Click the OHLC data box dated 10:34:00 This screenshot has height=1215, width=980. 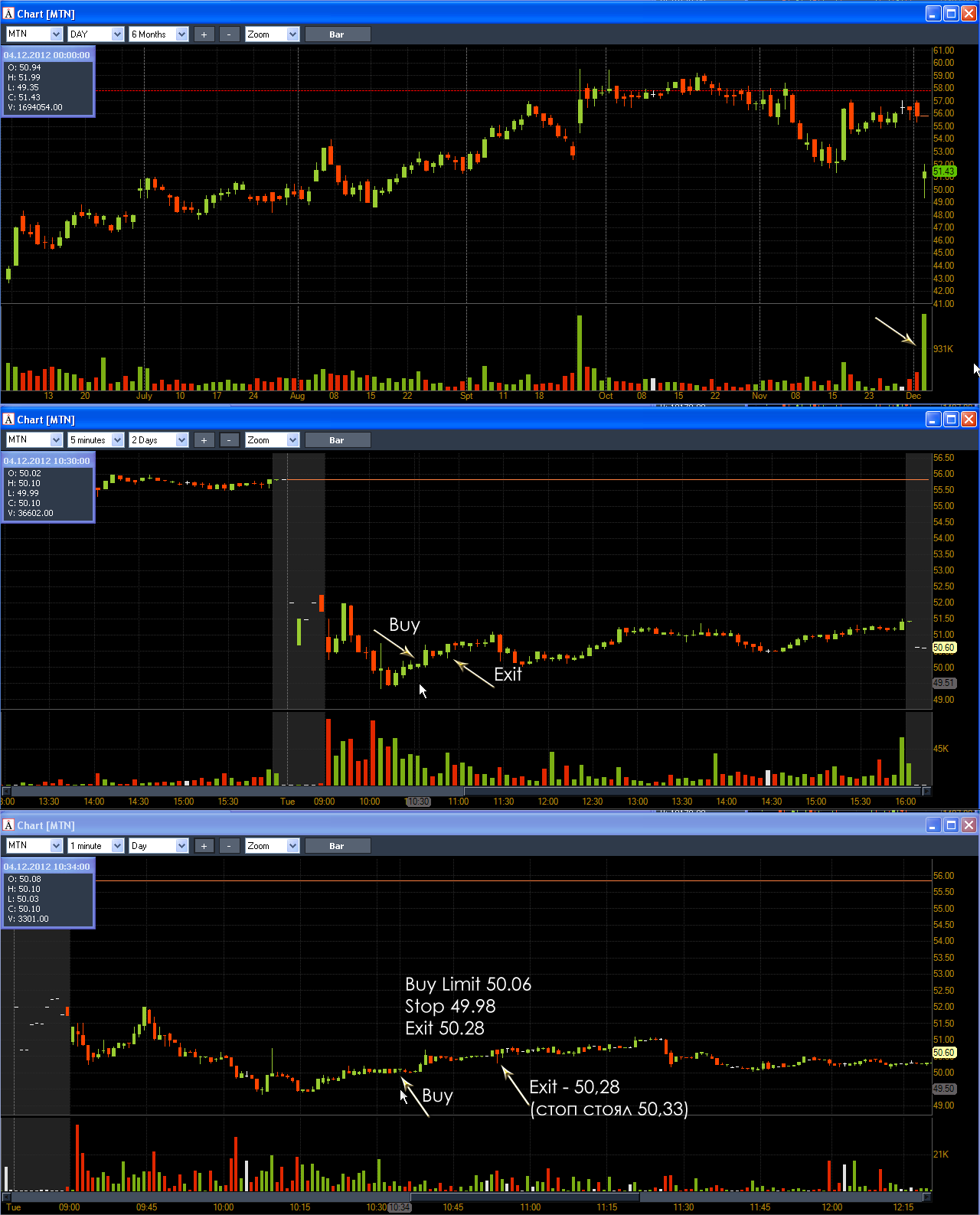coord(48,893)
